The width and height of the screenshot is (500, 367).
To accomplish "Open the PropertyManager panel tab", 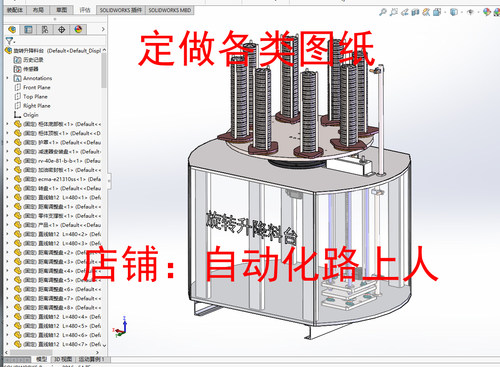I will tap(28, 29).
